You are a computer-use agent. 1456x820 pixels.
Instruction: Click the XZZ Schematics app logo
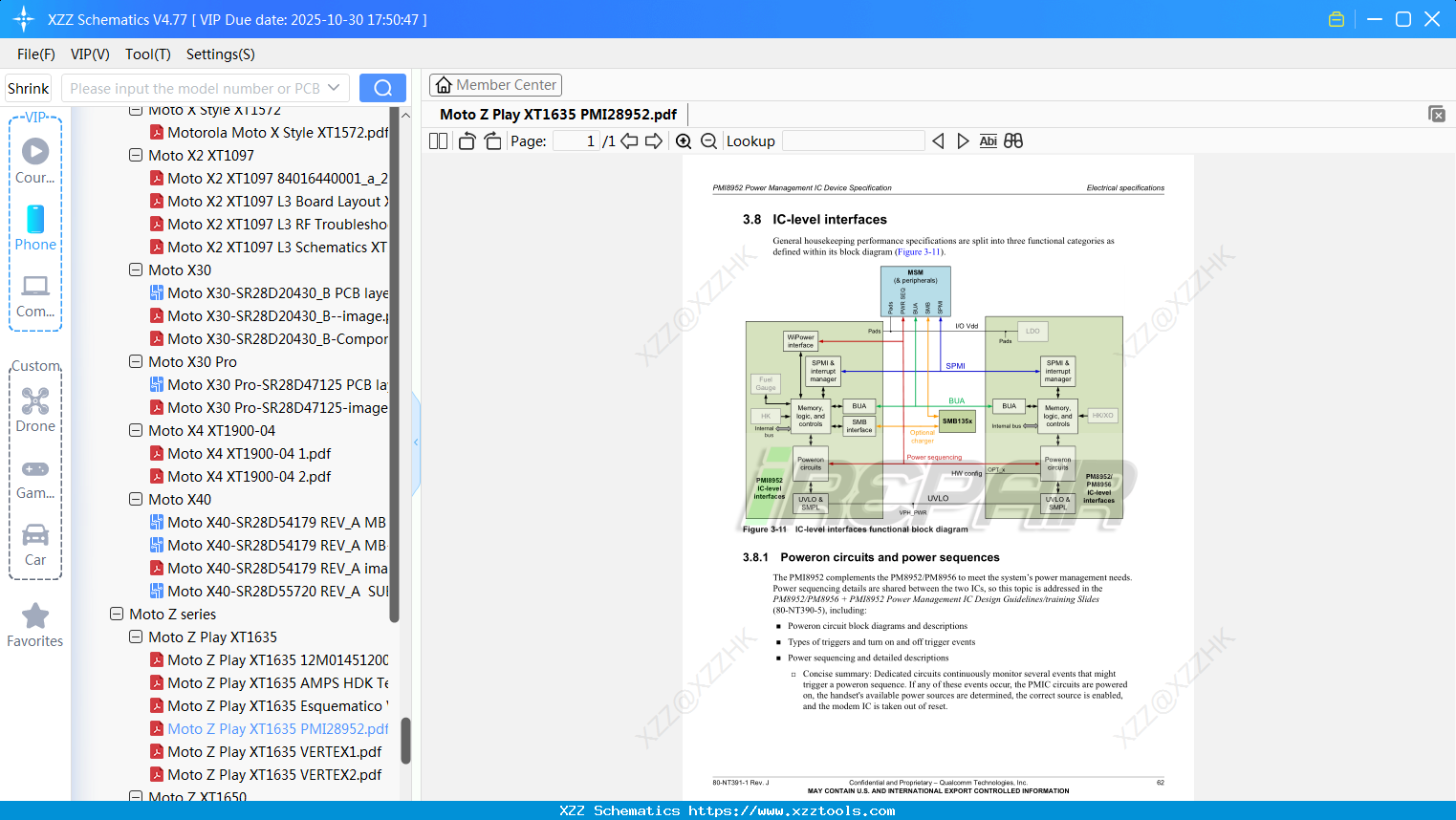24,19
